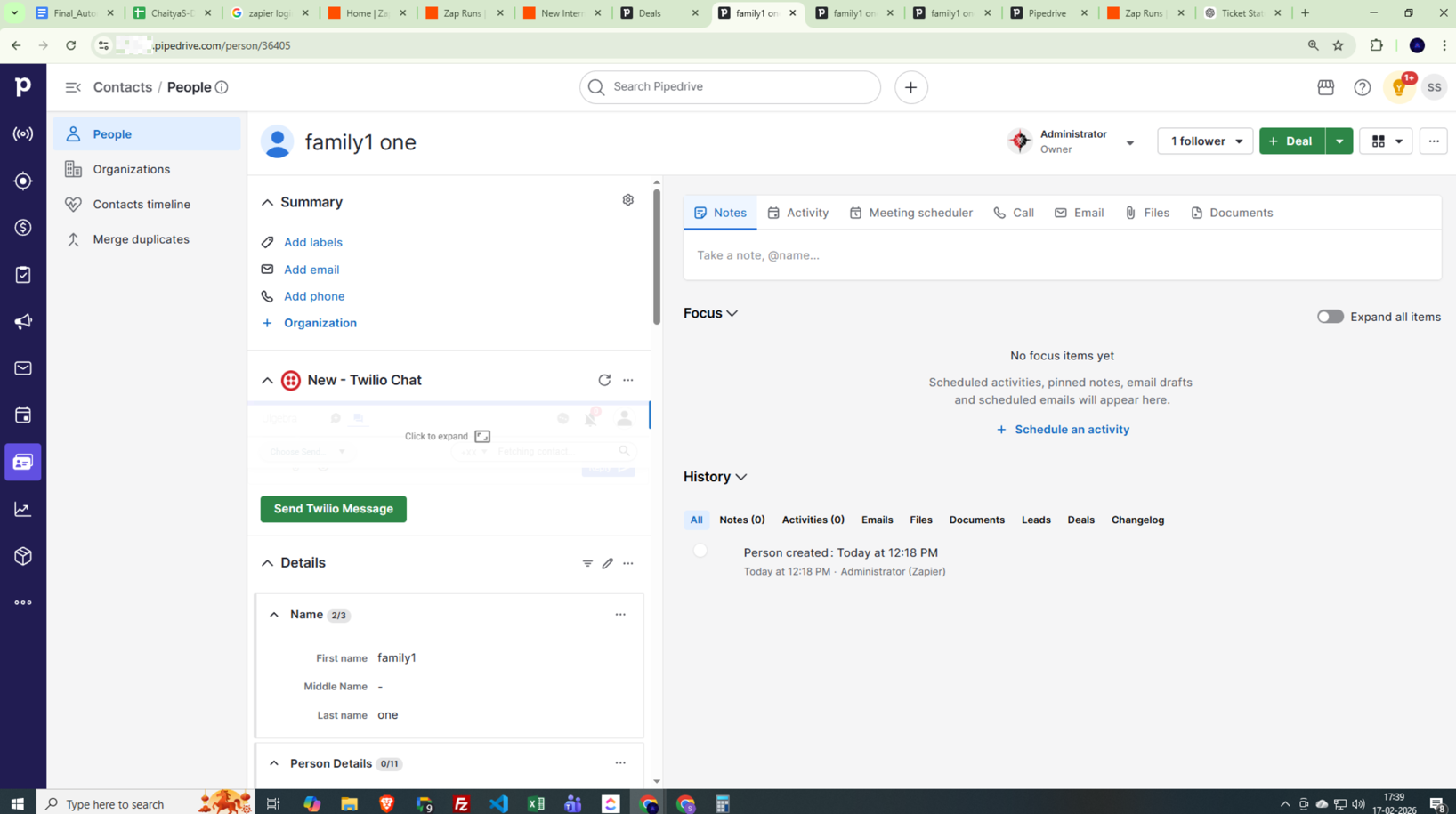The image size is (1456, 814).
Task: Collapse the Summary section
Action: click(267, 203)
